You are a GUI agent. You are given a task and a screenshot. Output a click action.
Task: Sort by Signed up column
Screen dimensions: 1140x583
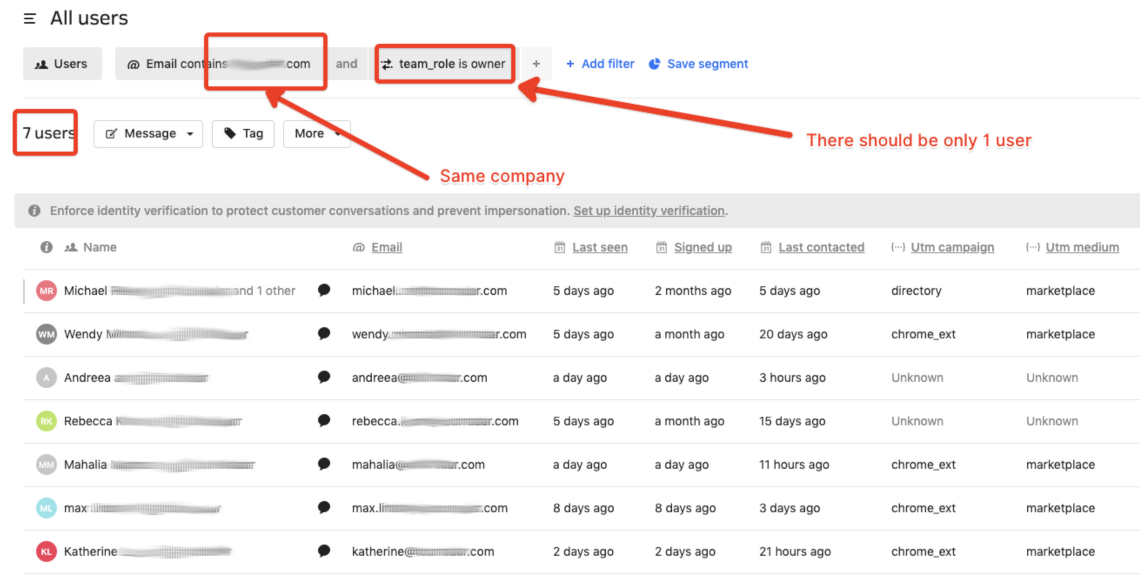point(694,247)
